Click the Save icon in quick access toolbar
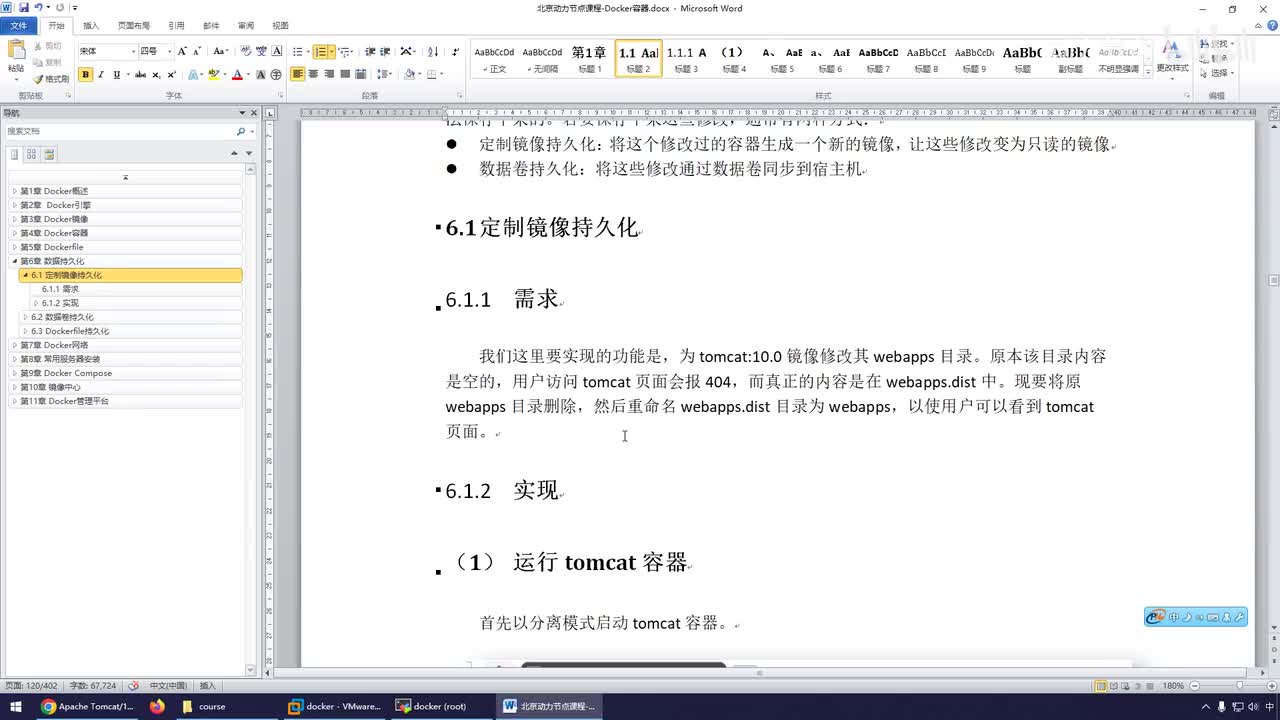 [22, 8]
